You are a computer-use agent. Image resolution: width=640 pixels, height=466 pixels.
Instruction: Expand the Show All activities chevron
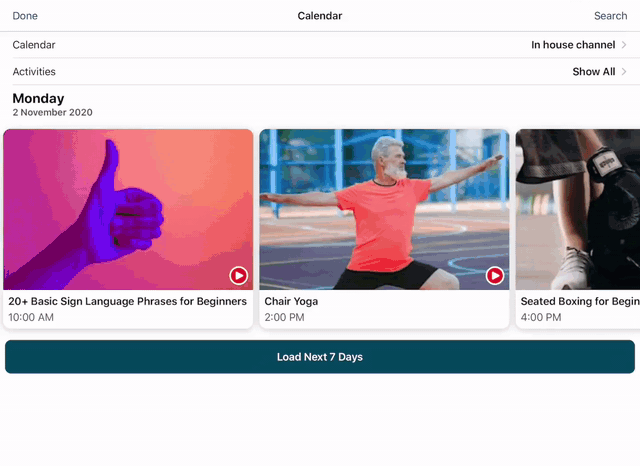click(x=624, y=71)
